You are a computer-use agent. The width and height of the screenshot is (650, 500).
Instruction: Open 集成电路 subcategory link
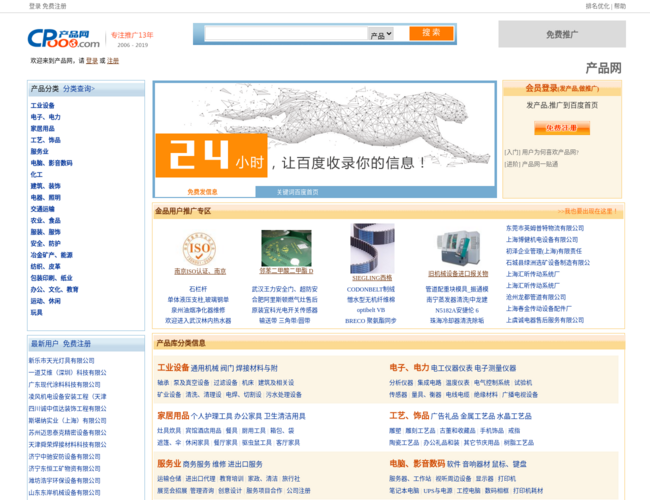tap(429, 383)
